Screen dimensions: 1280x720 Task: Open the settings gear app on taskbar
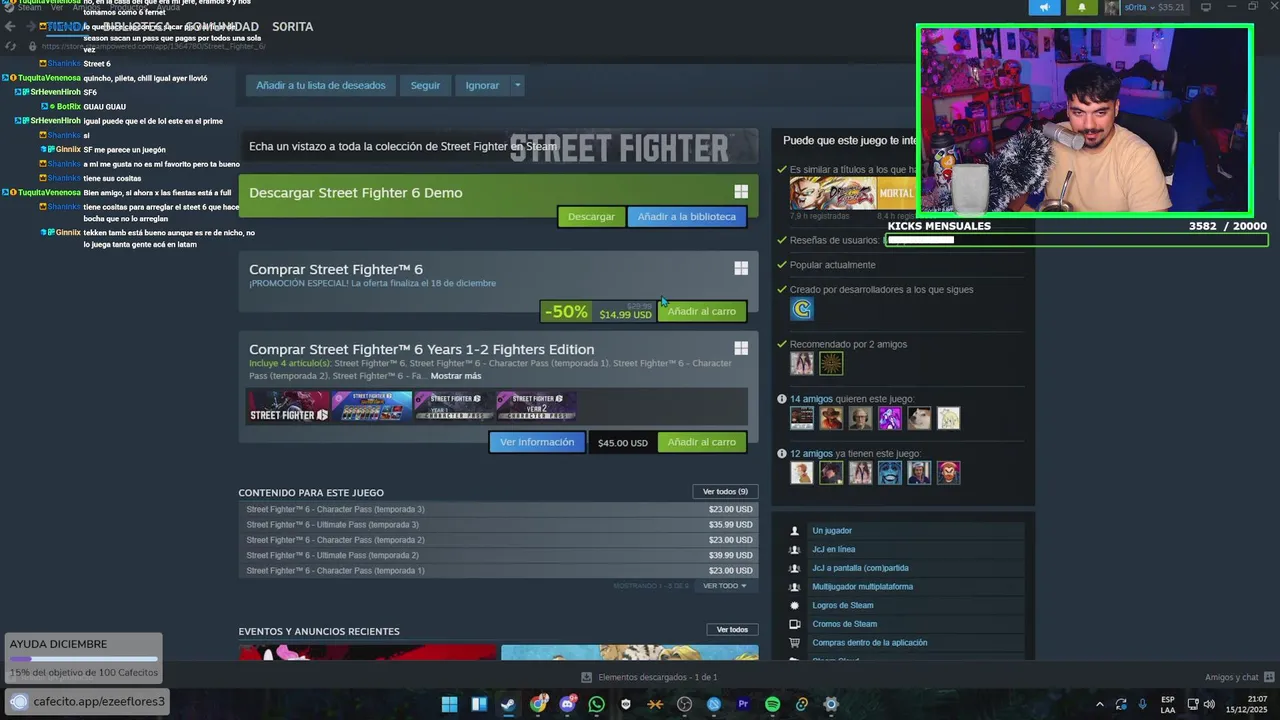tap(830, 704)
